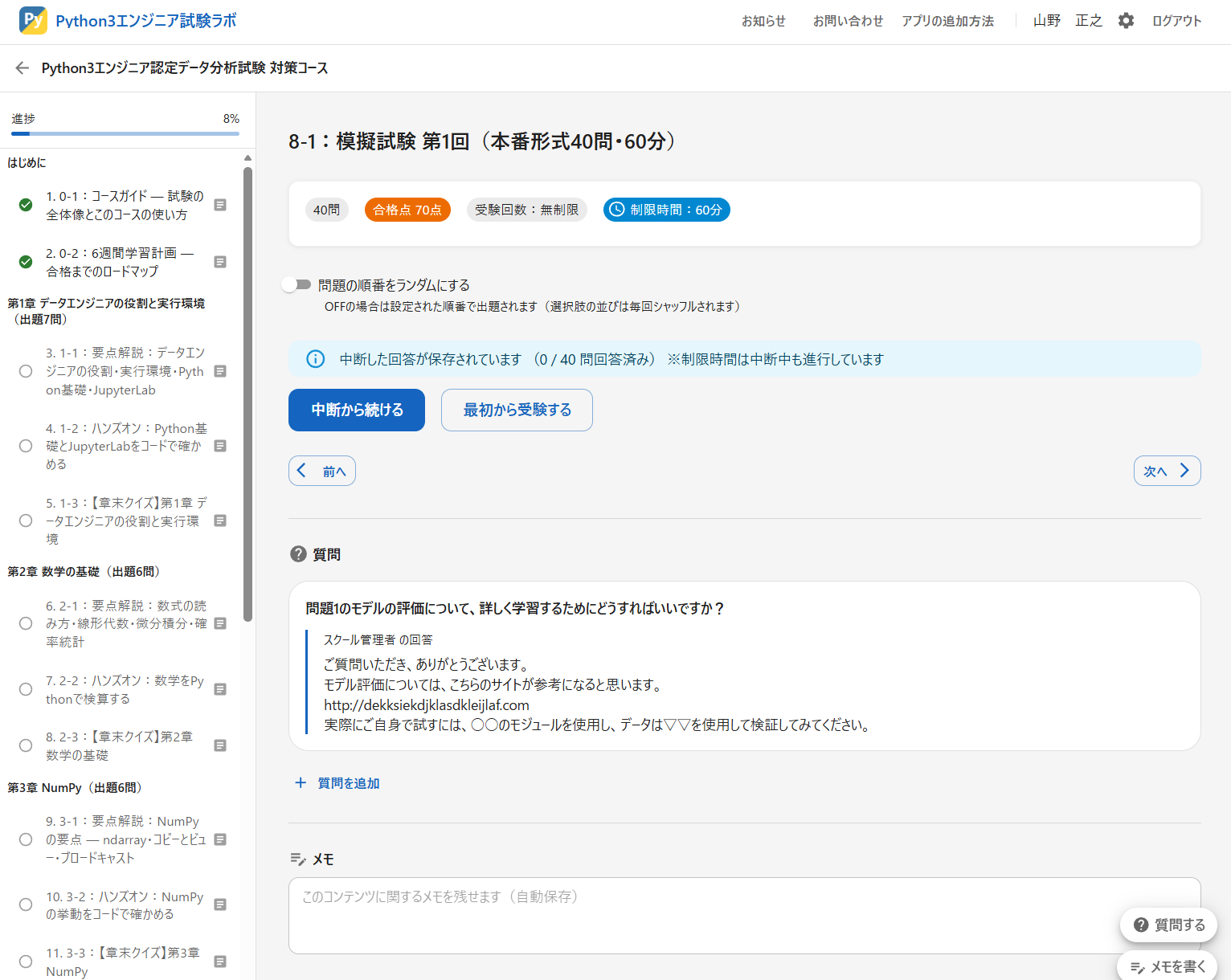The height and width of the screenshot is (980, 1231).
Task: Click the 合格点 70点 badge
Action: point(407,210)
